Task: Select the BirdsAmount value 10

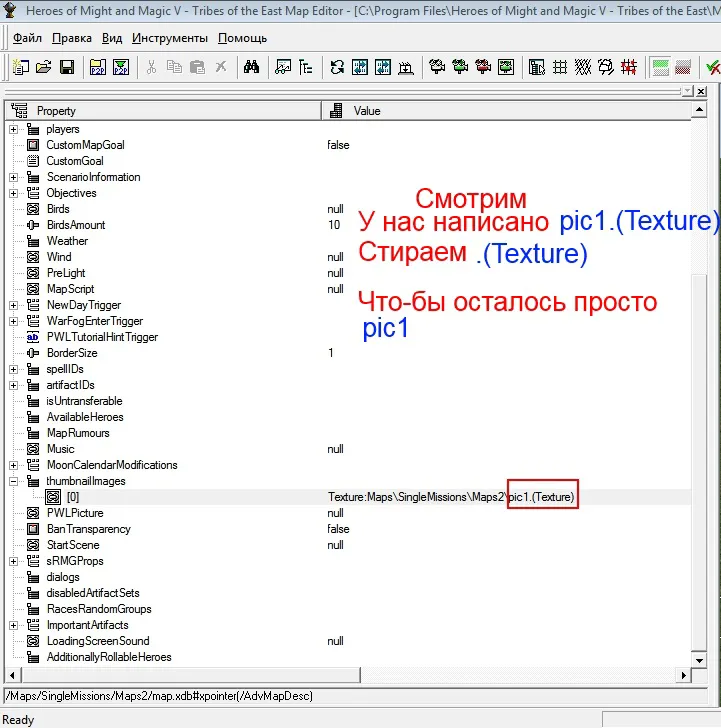Action: (x=334, y=225)
